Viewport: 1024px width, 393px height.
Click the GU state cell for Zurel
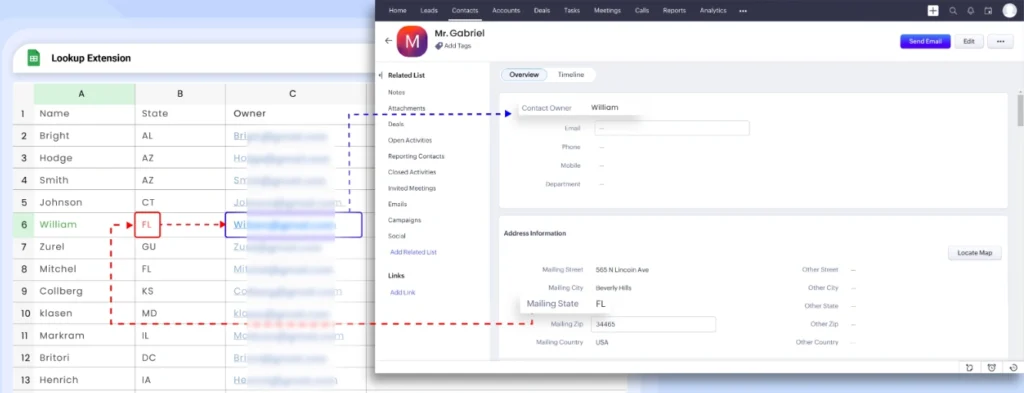coord(180,247)
